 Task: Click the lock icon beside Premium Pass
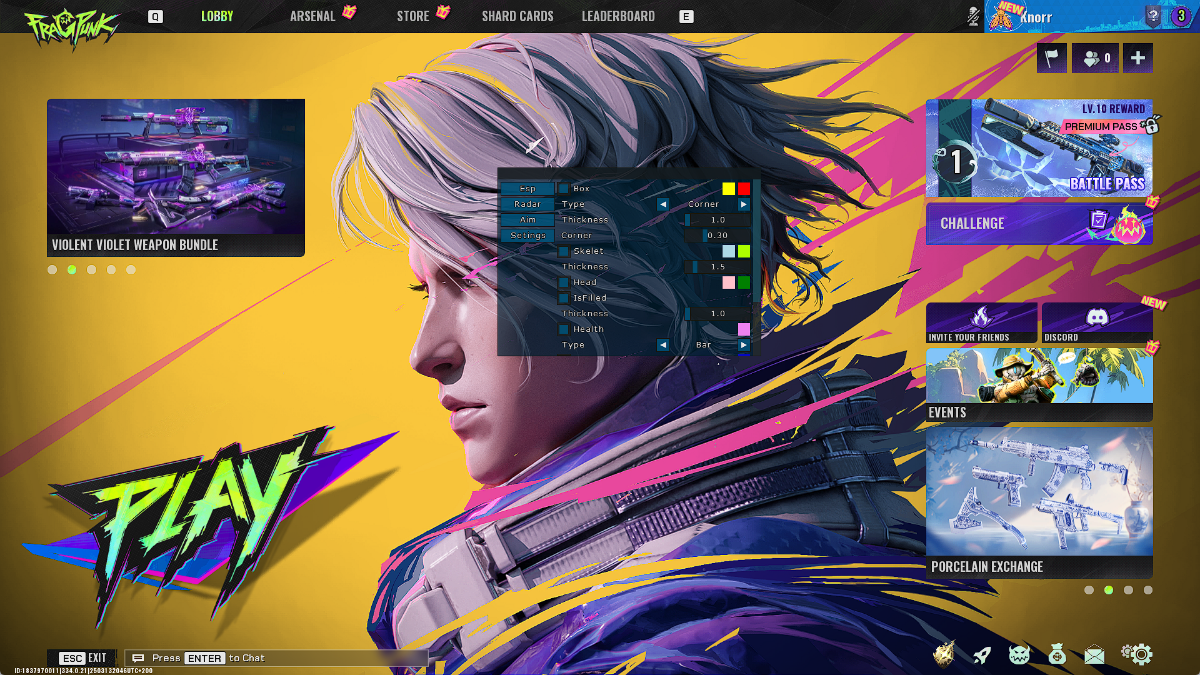tap(1151, 124)
